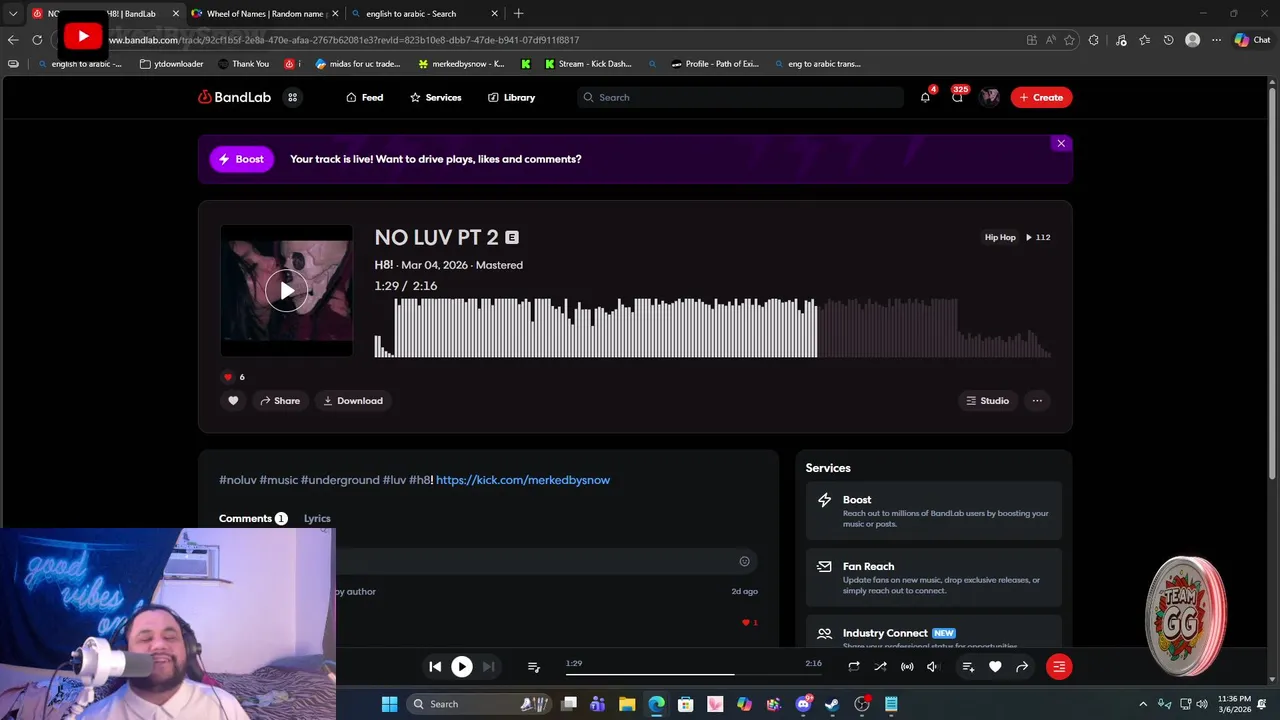Click the purple Boost button
The image size is (1280, 720).
[x=241, y=159]
